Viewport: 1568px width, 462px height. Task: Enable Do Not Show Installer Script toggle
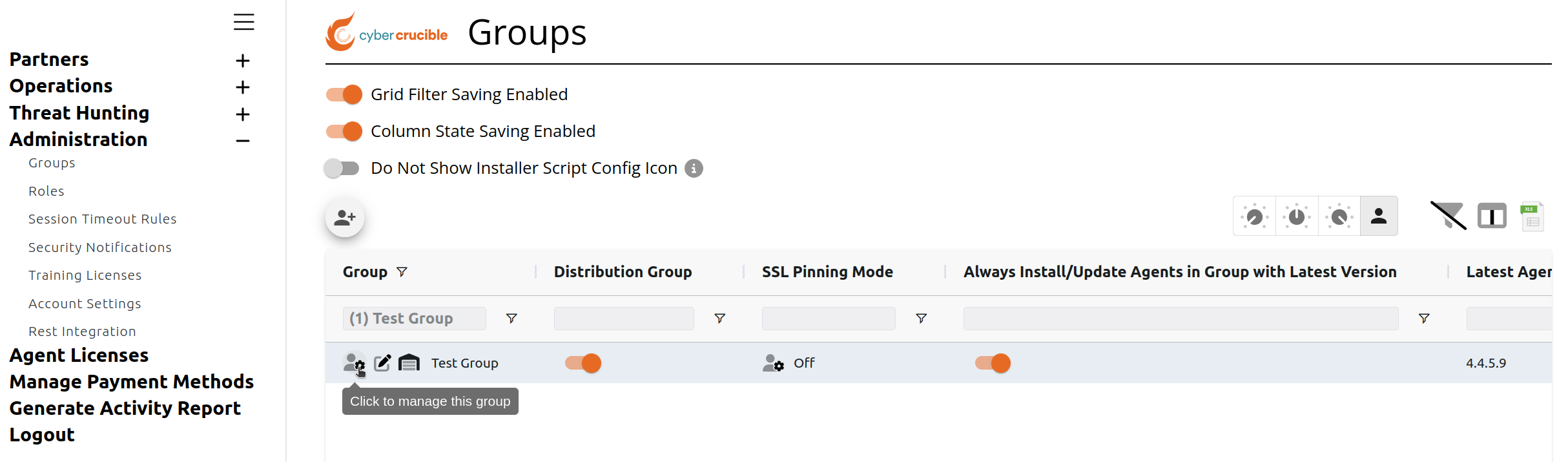tap(342, 169)
